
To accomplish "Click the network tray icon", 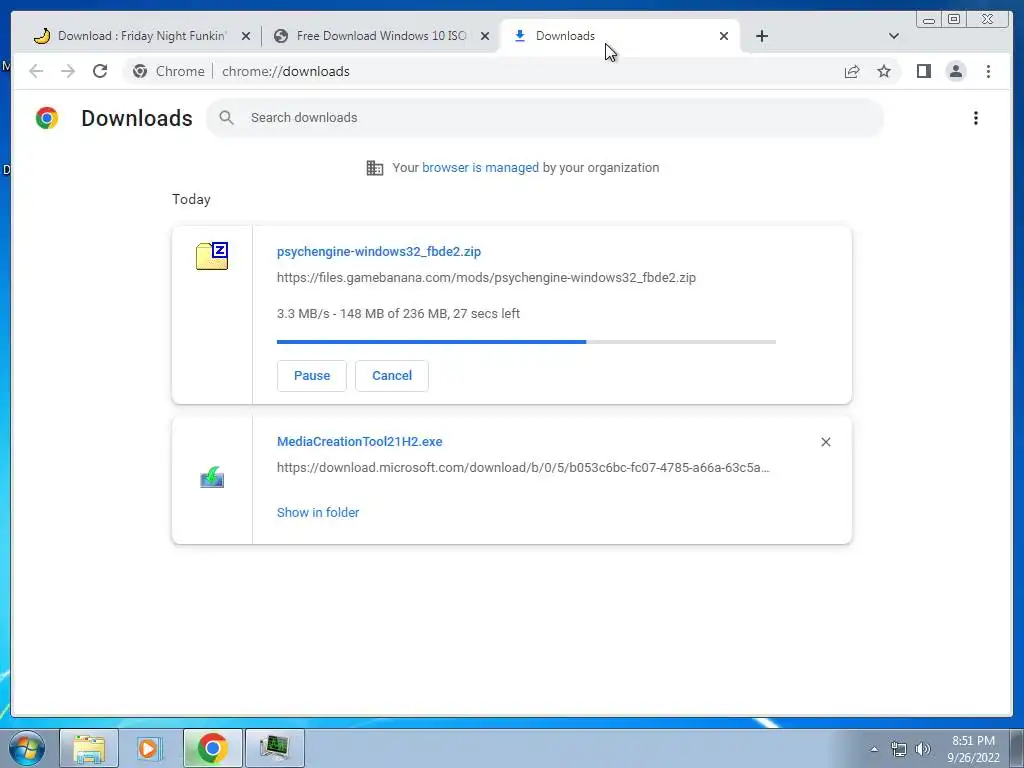I will tap(899, 749).
